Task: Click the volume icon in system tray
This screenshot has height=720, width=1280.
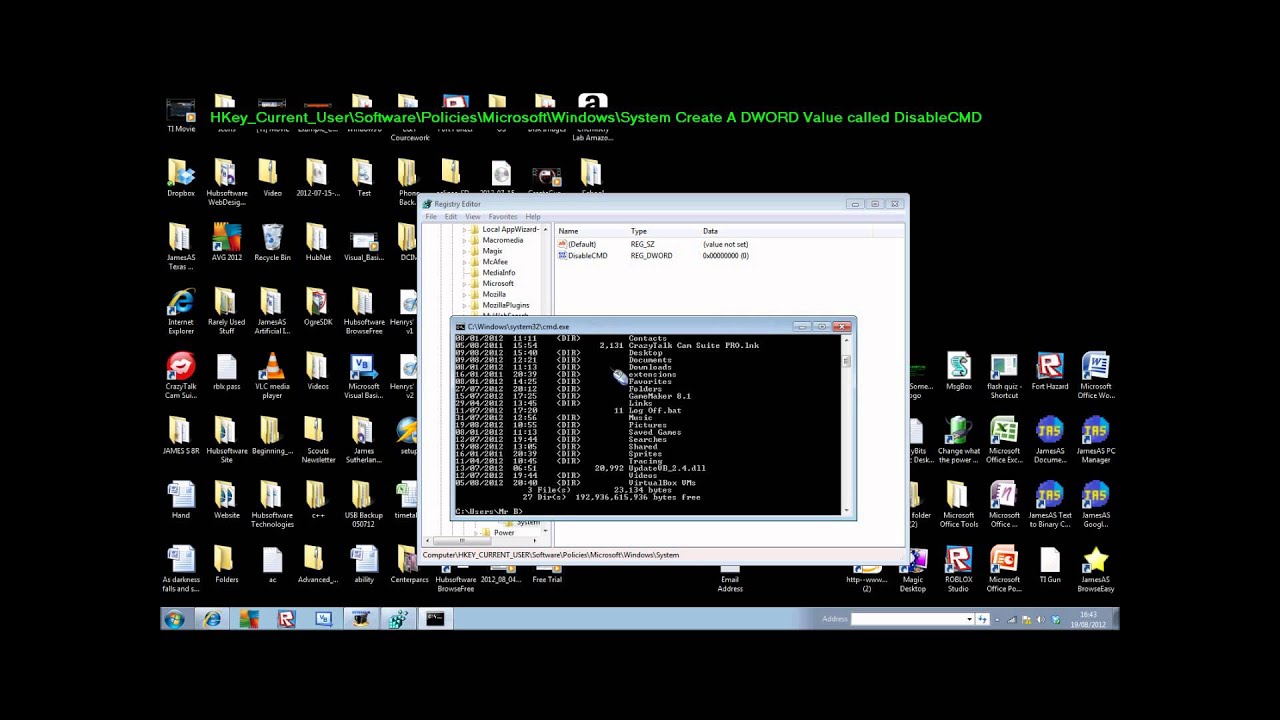Action: coord(1042,620)
